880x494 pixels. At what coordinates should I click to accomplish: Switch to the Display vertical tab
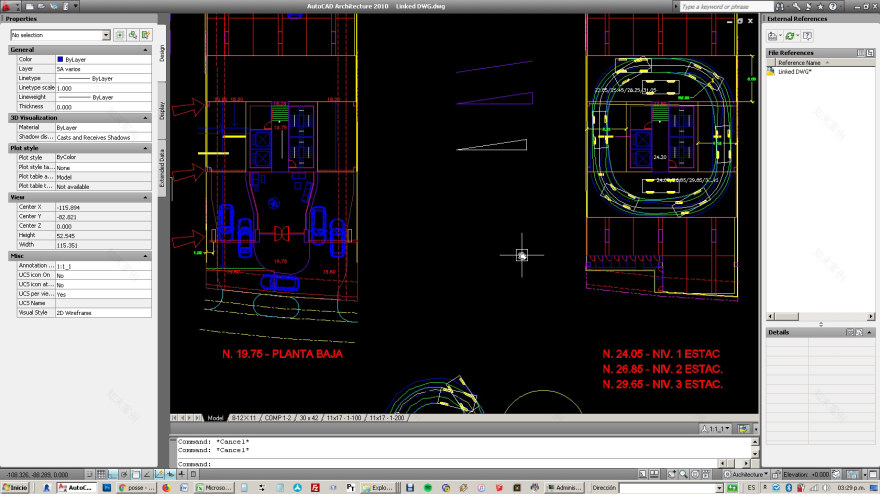point(163,112)
